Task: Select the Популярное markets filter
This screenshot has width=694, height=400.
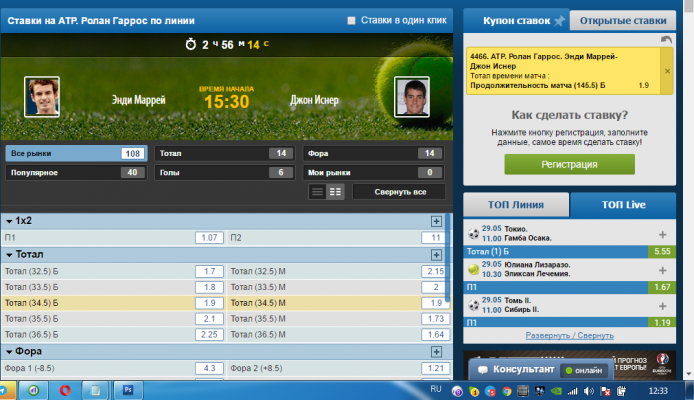Action: [76, 173]
